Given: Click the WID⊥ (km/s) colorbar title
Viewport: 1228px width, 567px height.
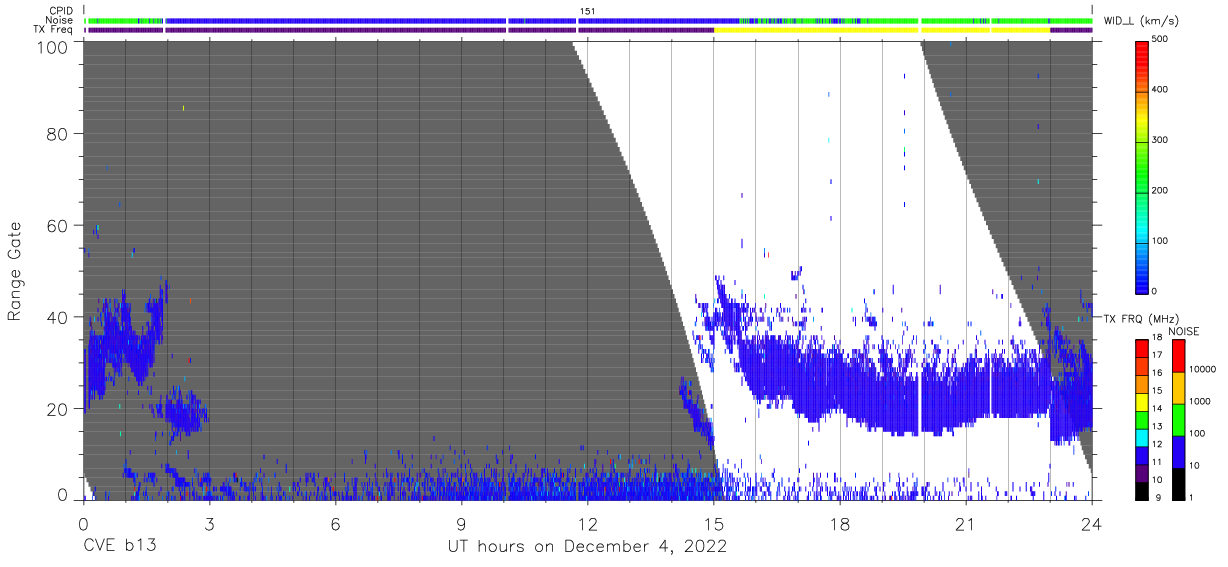Looking at the screenshot, I should tap(1142, 20).
